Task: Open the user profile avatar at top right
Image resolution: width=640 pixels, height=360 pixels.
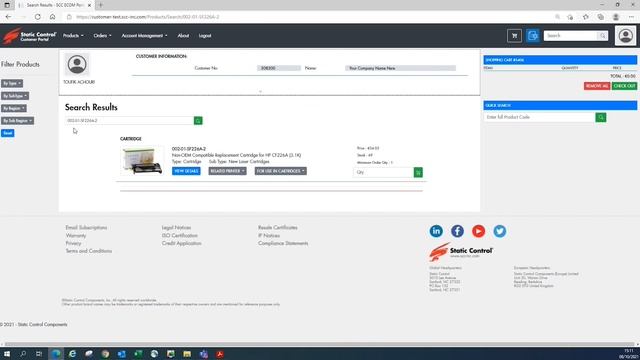Action: (x=625, y=36)
